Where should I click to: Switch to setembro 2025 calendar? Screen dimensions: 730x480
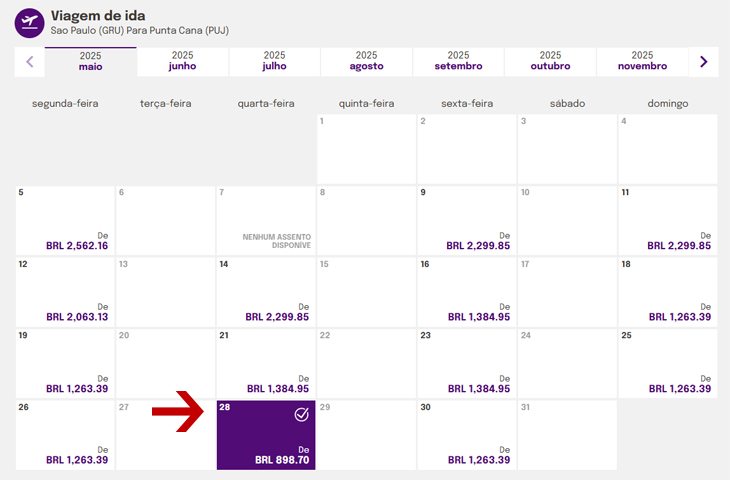pos(459,61)
